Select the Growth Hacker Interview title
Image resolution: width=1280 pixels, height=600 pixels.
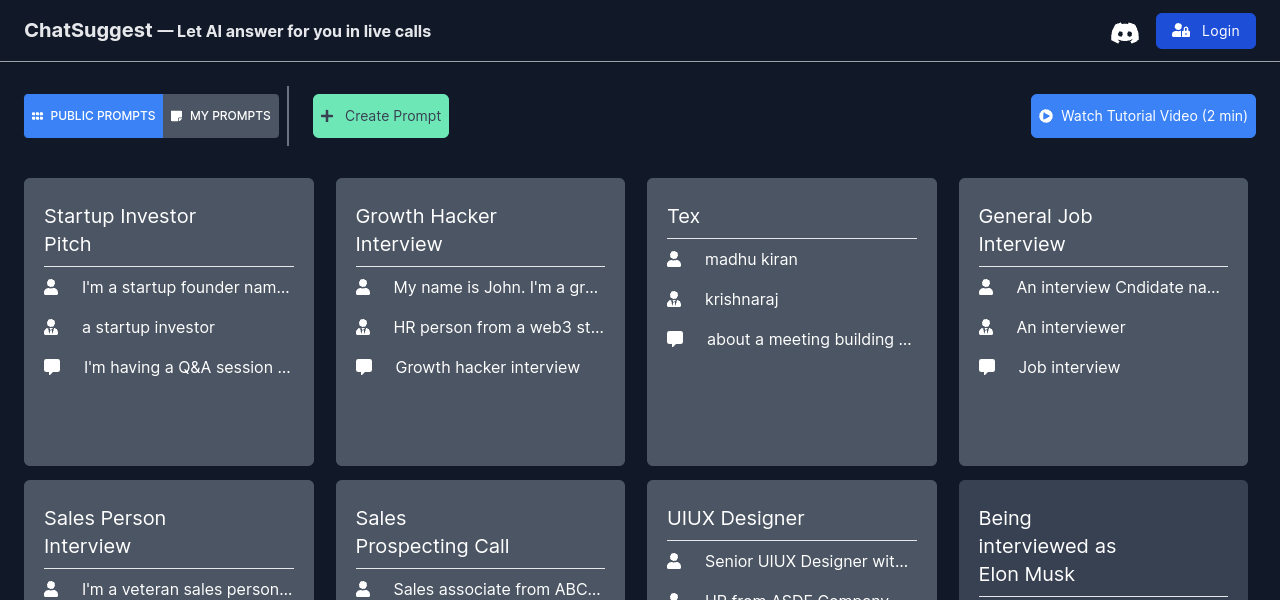[x=426, y=230]
